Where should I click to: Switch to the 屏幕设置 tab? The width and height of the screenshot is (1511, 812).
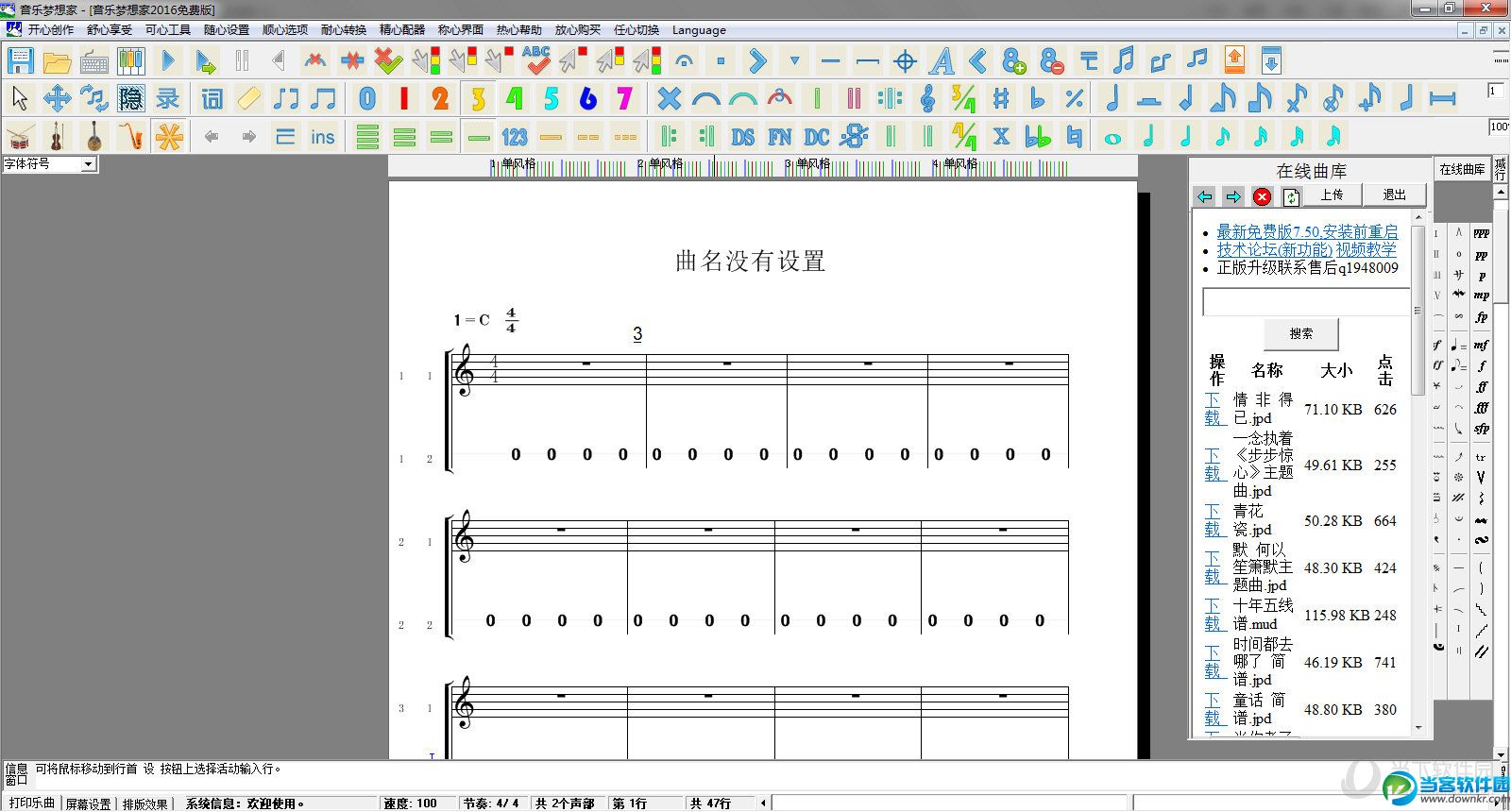(x=89, y=804)
